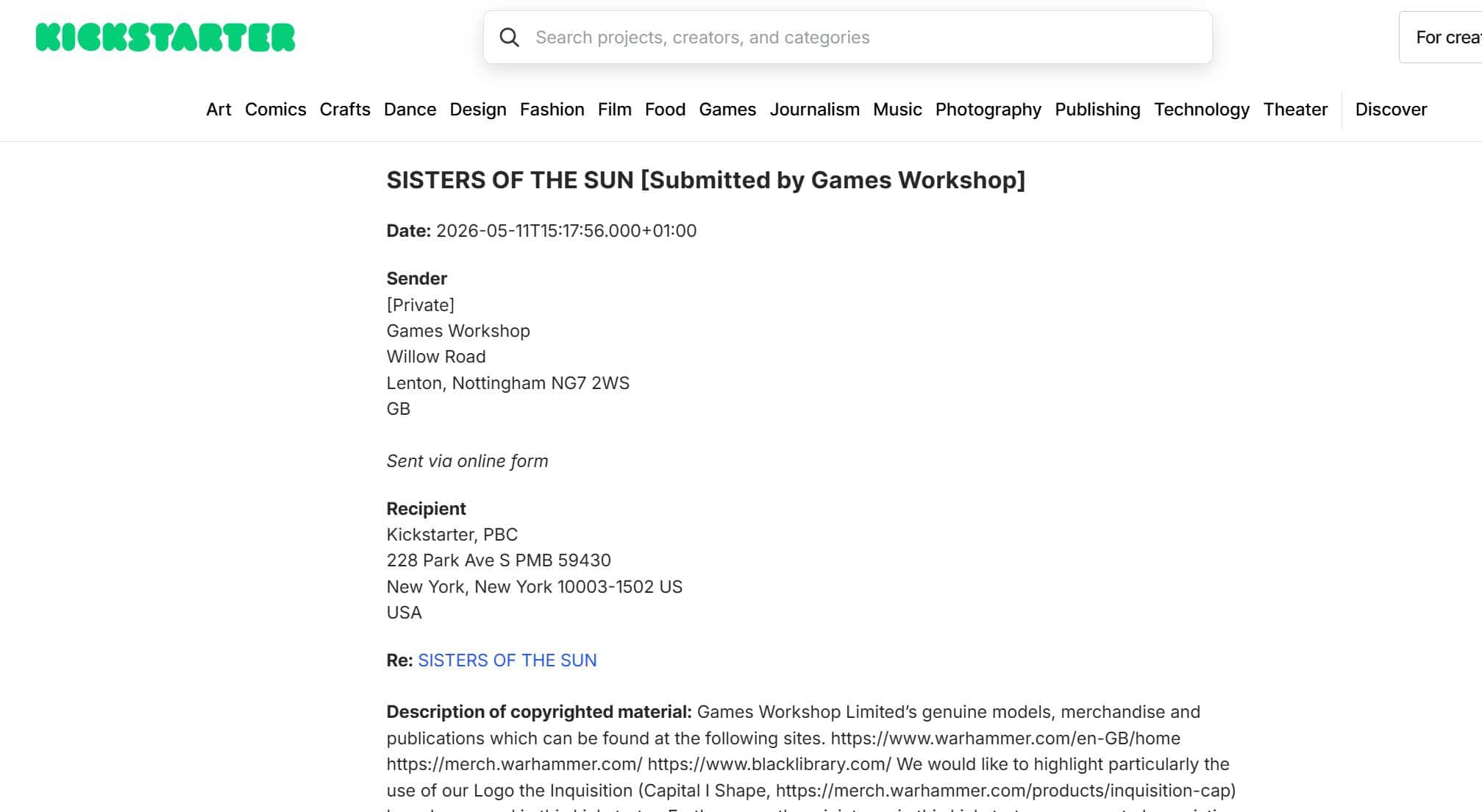The height and width of the screenshot is (812, 1482).
Task: Click the SISTERS OF THE SUN page heading
Action: tap(705, 180)
